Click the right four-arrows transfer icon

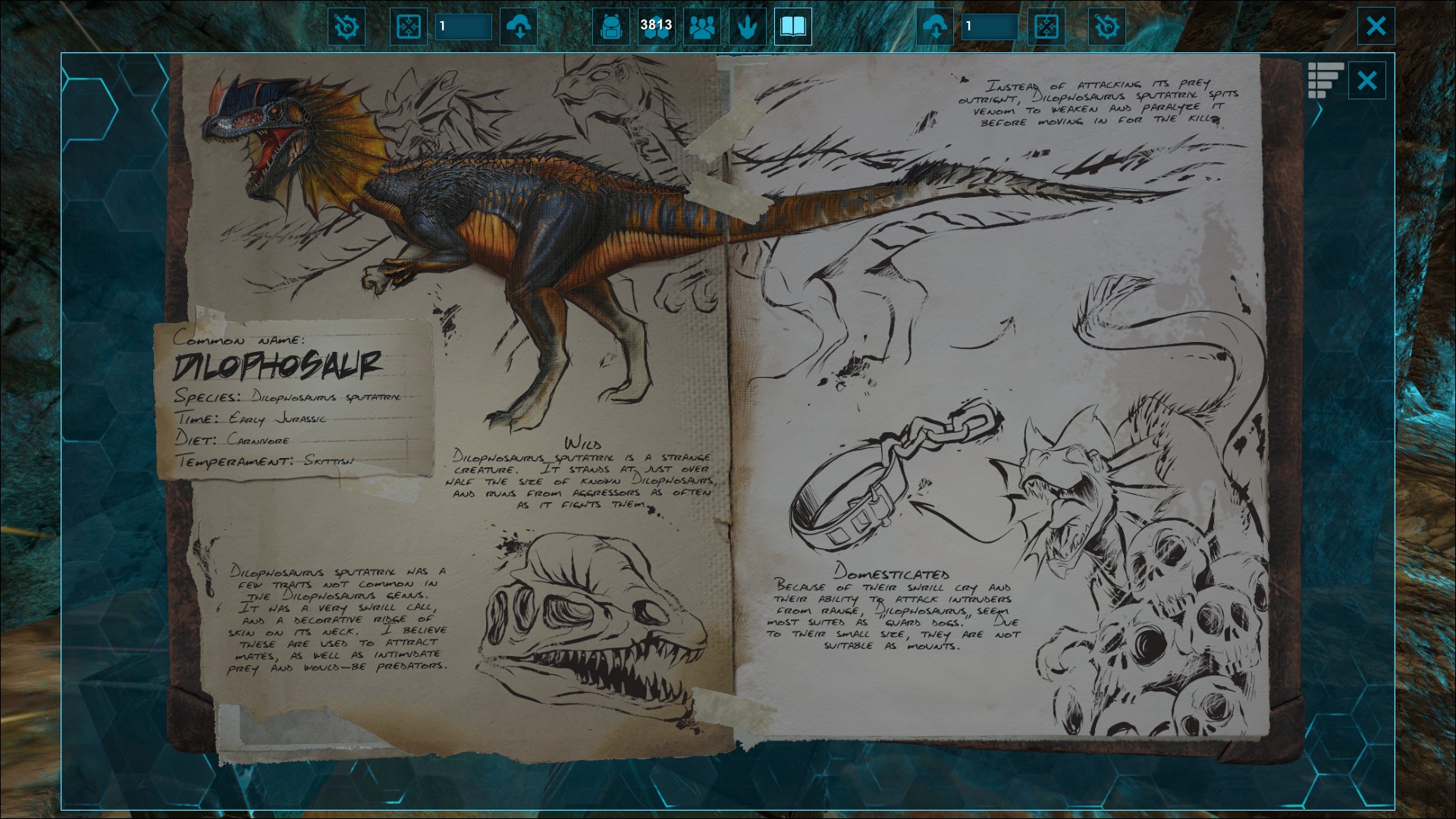1046,27
